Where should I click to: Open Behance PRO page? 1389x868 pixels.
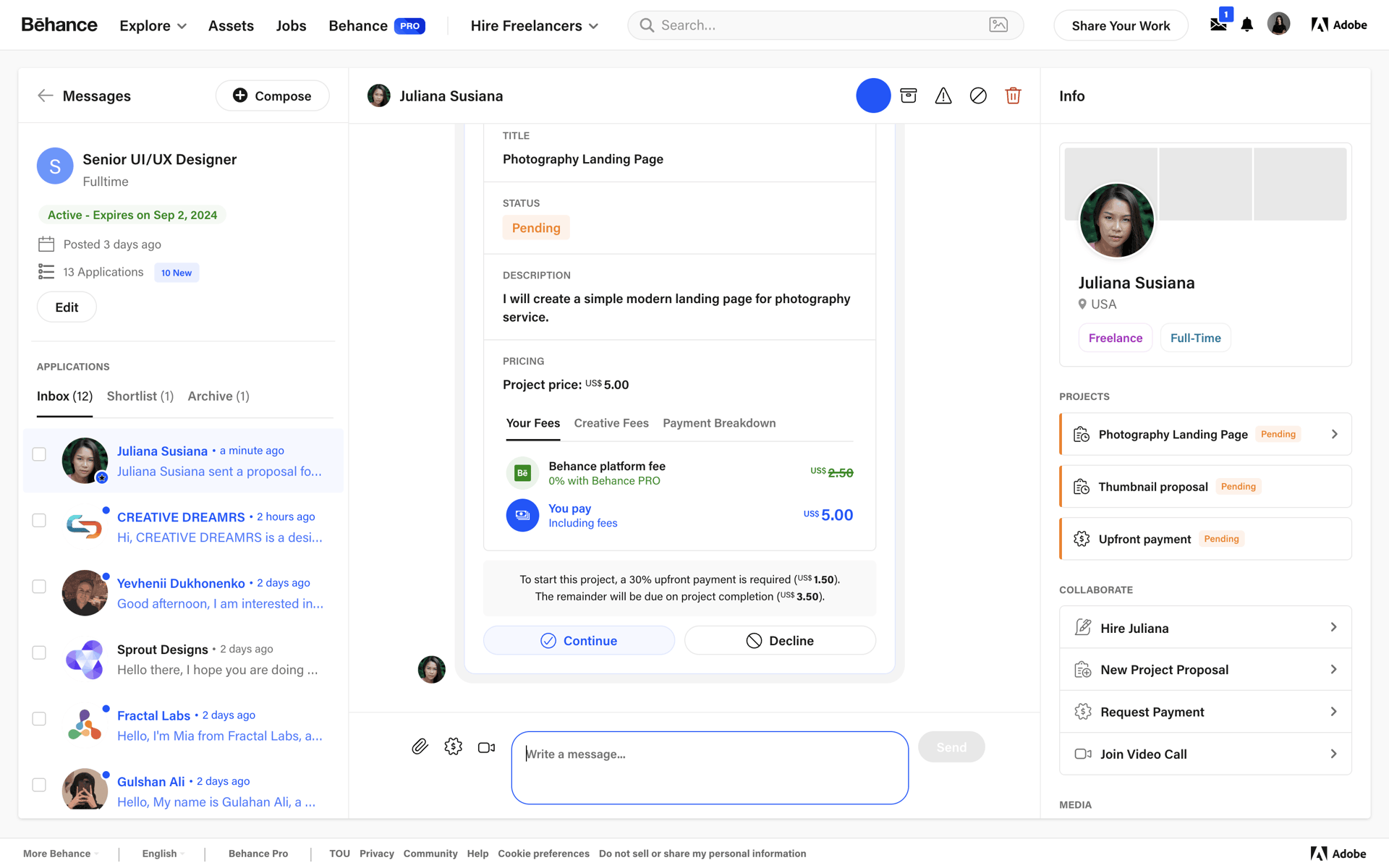pyautogui.click(x=377, y=25)
